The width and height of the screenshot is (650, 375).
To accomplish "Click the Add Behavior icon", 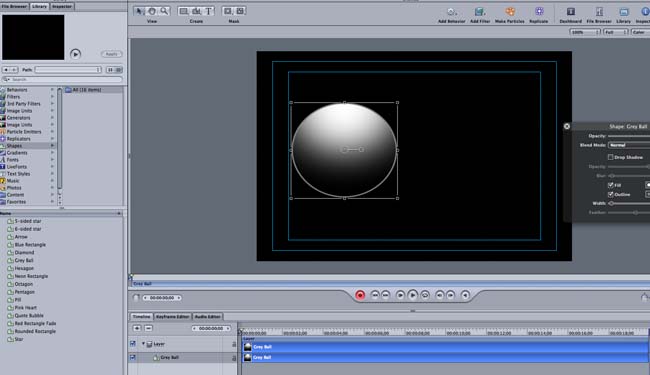I will (451, 12).
